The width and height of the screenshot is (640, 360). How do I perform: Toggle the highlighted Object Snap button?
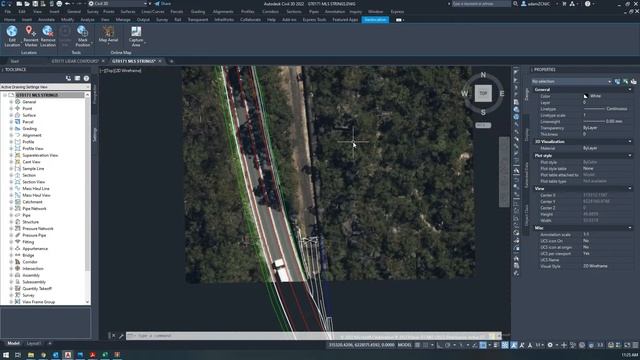click(483, 345)
